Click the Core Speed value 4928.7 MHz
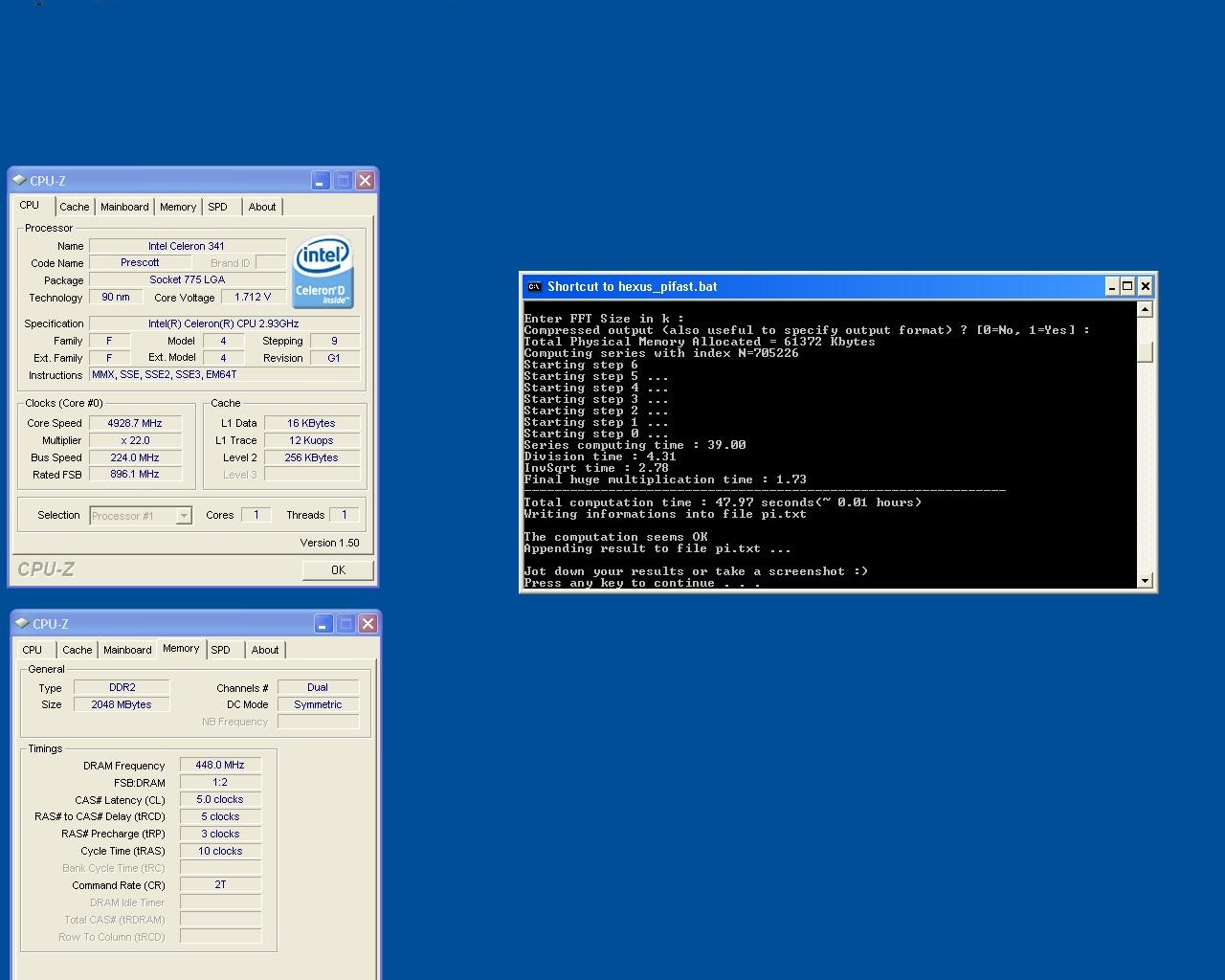This screenshot has width=1225, height=980. tap(135, 423)
